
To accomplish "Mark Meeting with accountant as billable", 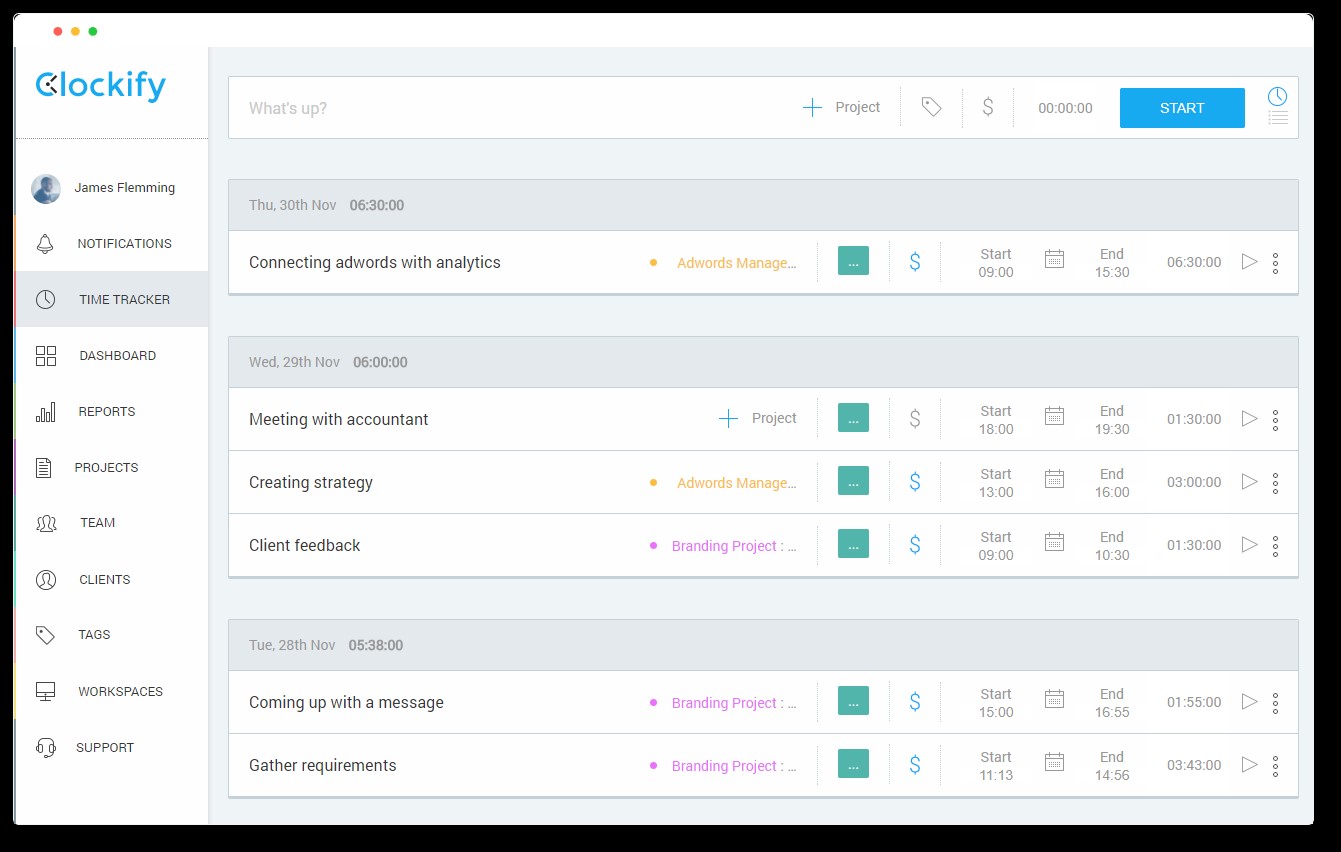I will [x=914, y=419].
